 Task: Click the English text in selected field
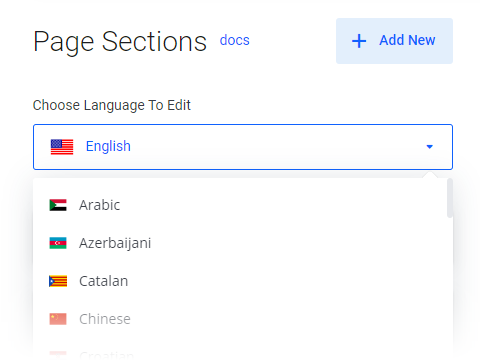(108, 146)
